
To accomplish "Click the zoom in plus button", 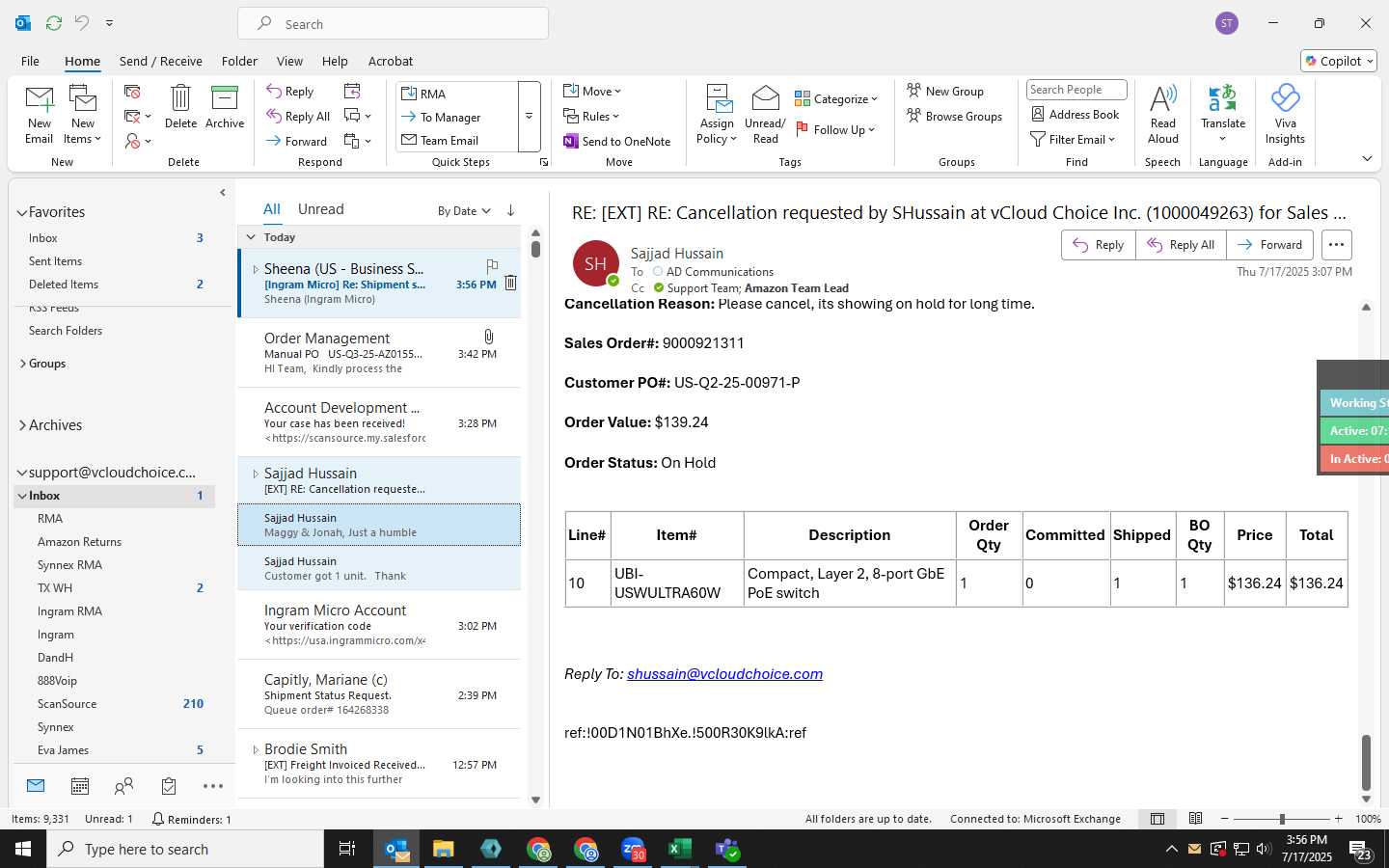I will 1338,819.
